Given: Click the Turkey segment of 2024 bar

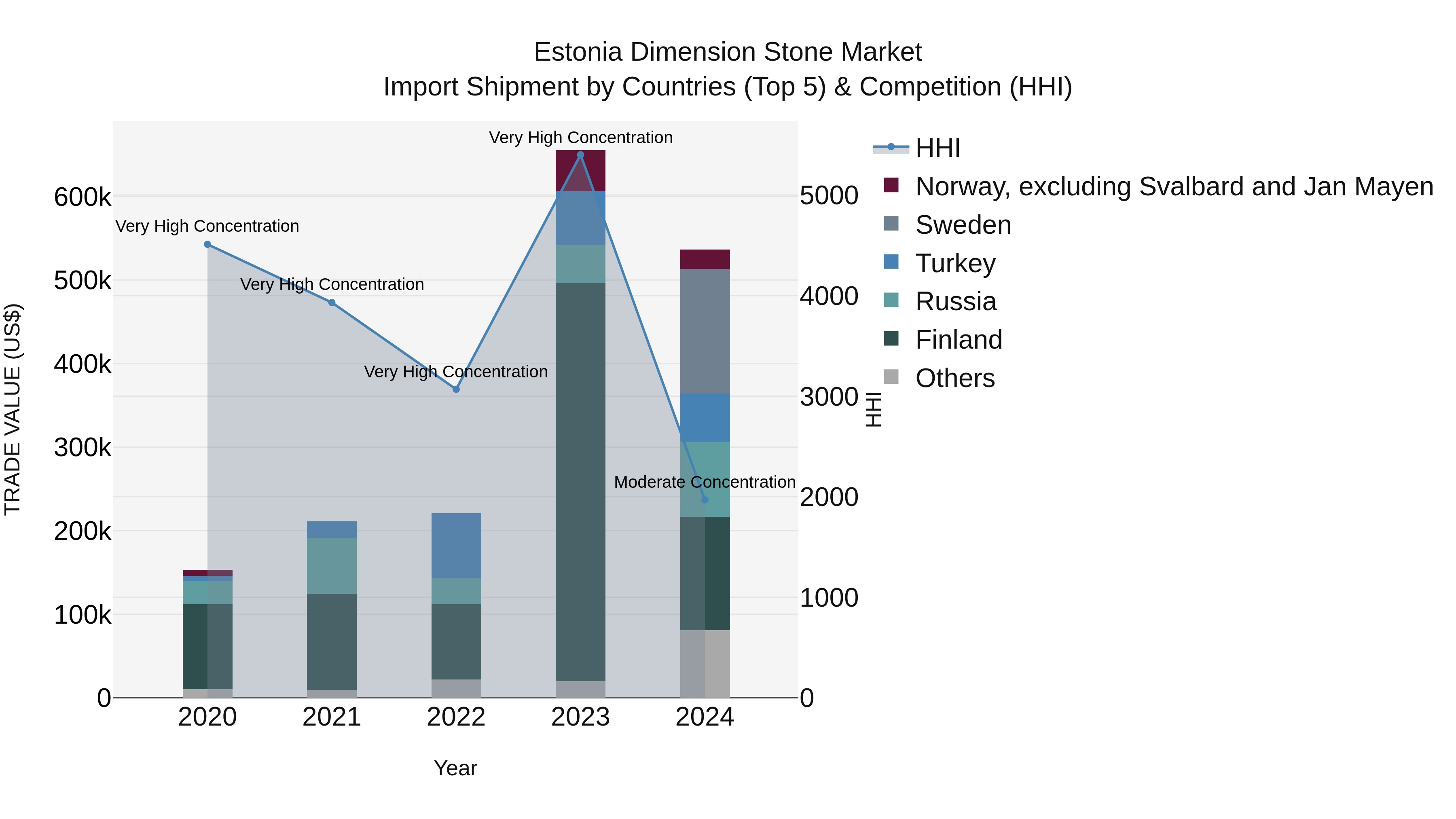Looking at the screenshot, I should 705,418.
